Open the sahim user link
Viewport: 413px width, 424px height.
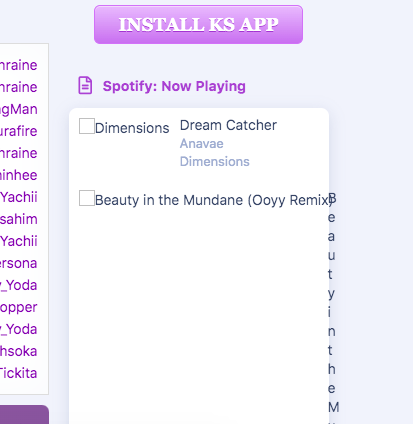(x=19, y=219)
